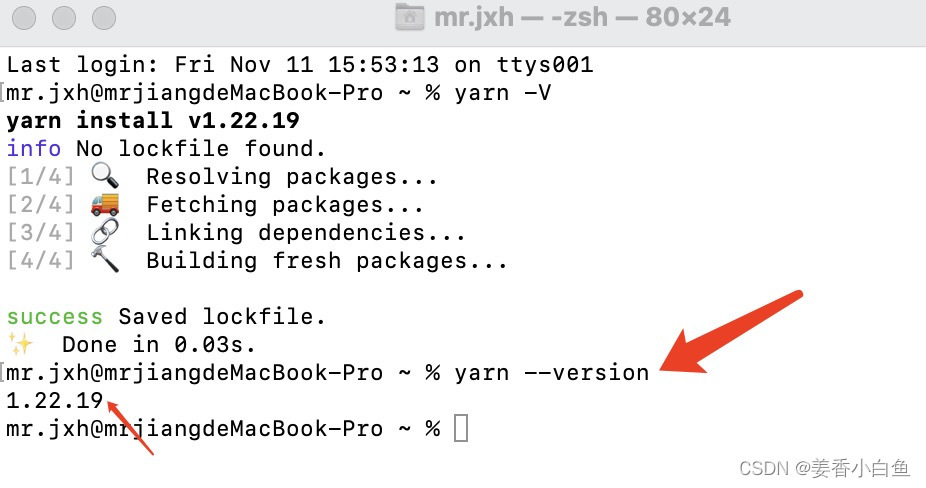This screenshot has height=488, width=926.
Task: Click the first gray window control button
Action: pos(24,18)
